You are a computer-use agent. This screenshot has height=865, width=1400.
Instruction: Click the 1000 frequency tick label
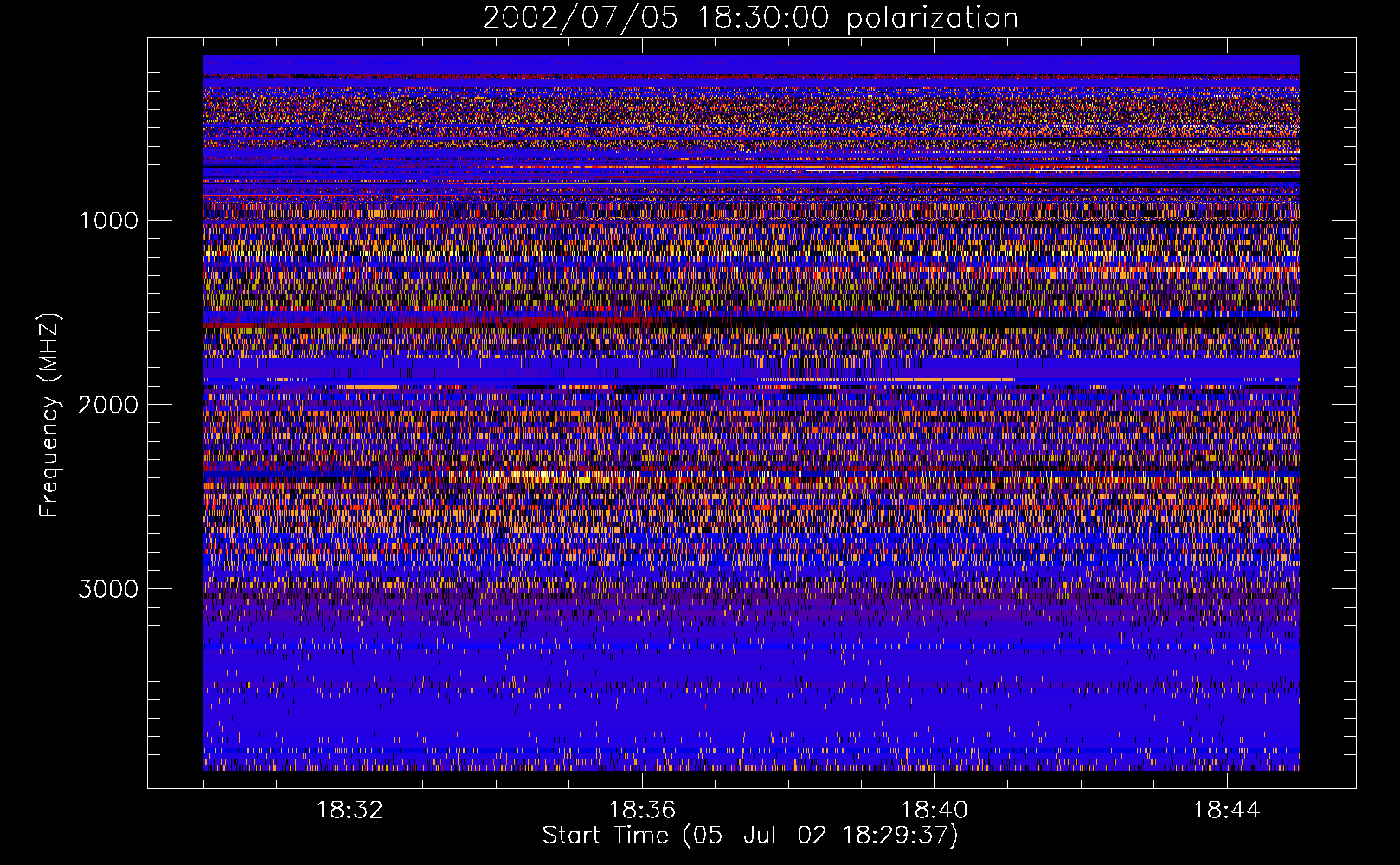tap(108, 221)
